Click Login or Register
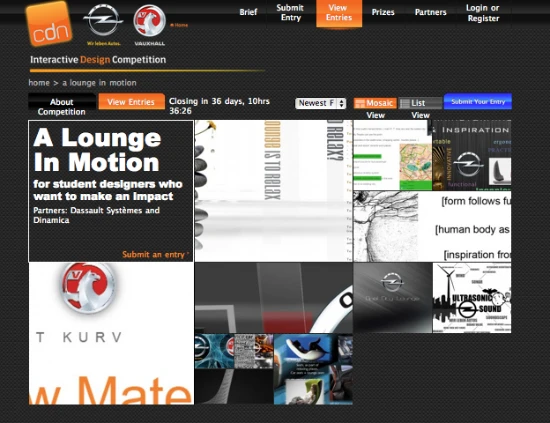The height and width of the screenshot is (423, 550). click(483, 13)
